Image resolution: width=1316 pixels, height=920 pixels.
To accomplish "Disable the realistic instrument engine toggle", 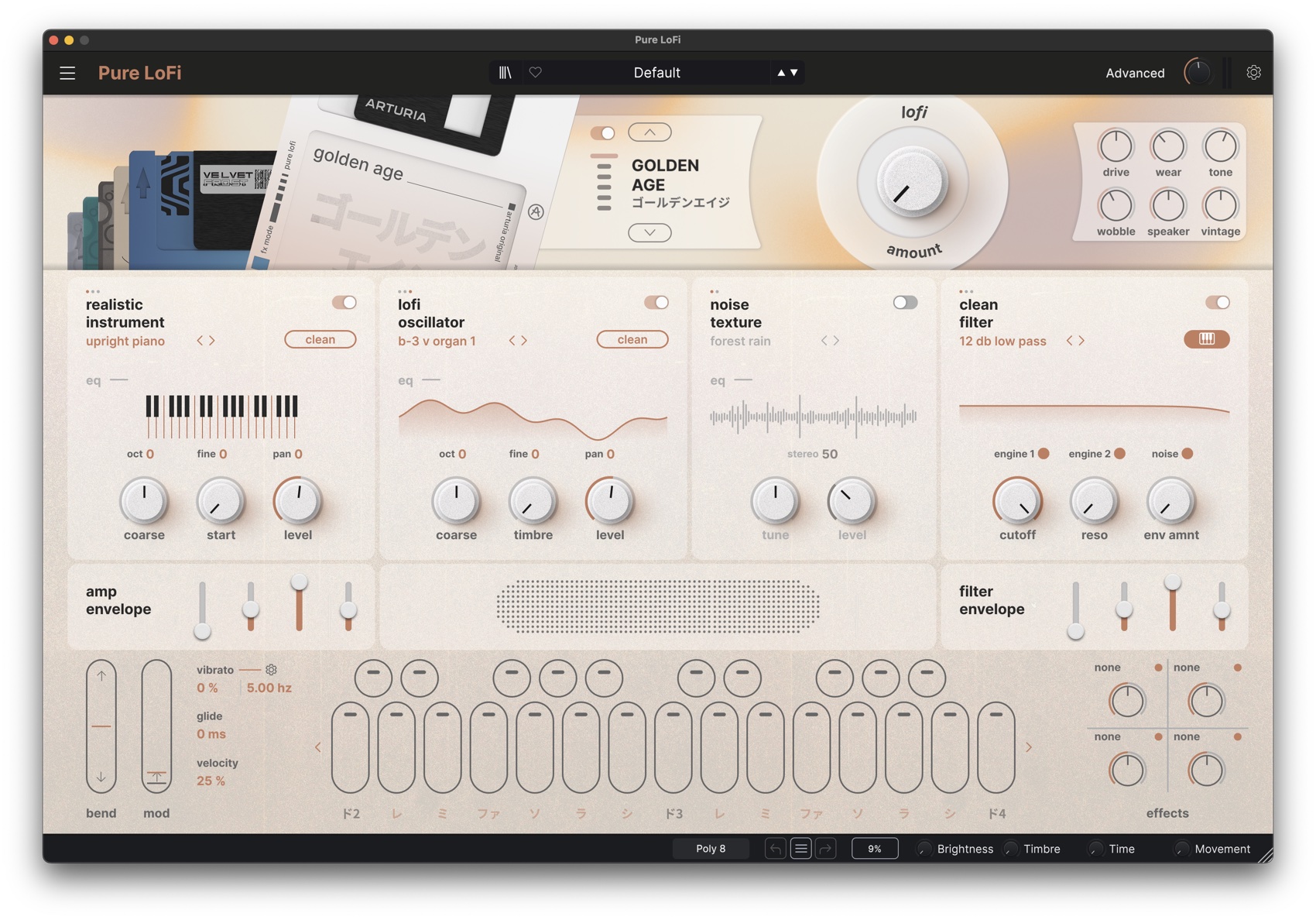I will [344, 303].
